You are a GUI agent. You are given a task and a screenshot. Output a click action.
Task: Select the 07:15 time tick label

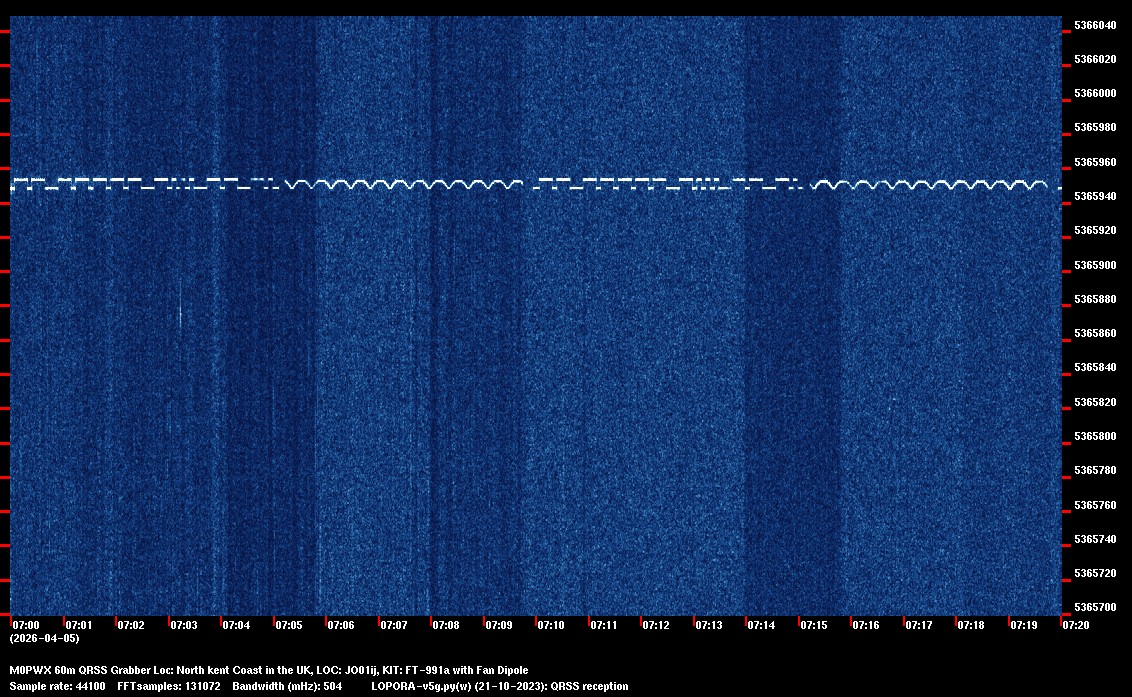[814, 625]
